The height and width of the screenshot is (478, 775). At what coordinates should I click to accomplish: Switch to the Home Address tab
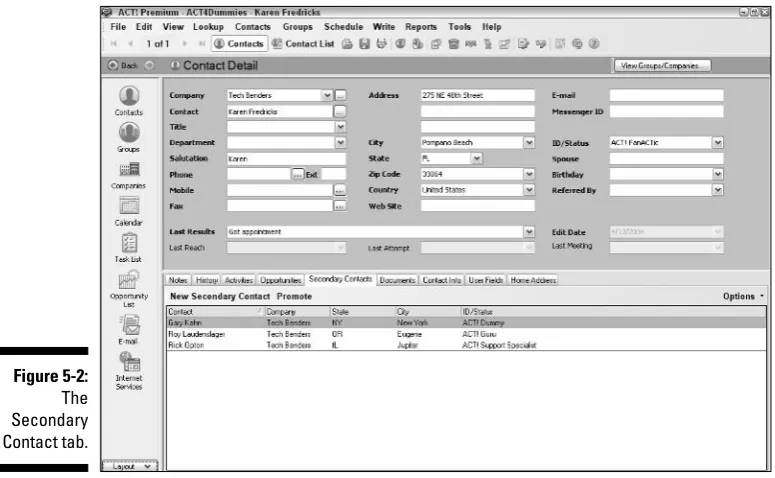click(533, 280)
